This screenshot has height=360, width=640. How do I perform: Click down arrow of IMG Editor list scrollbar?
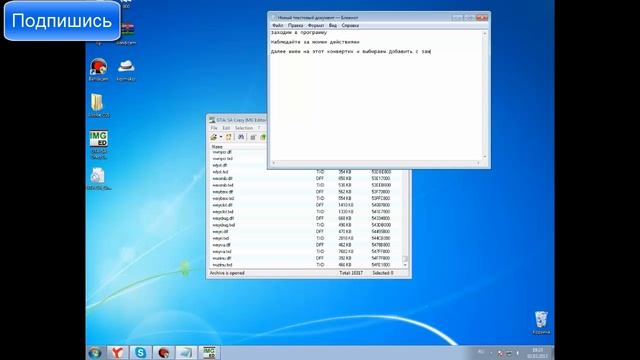coord(405,265)
